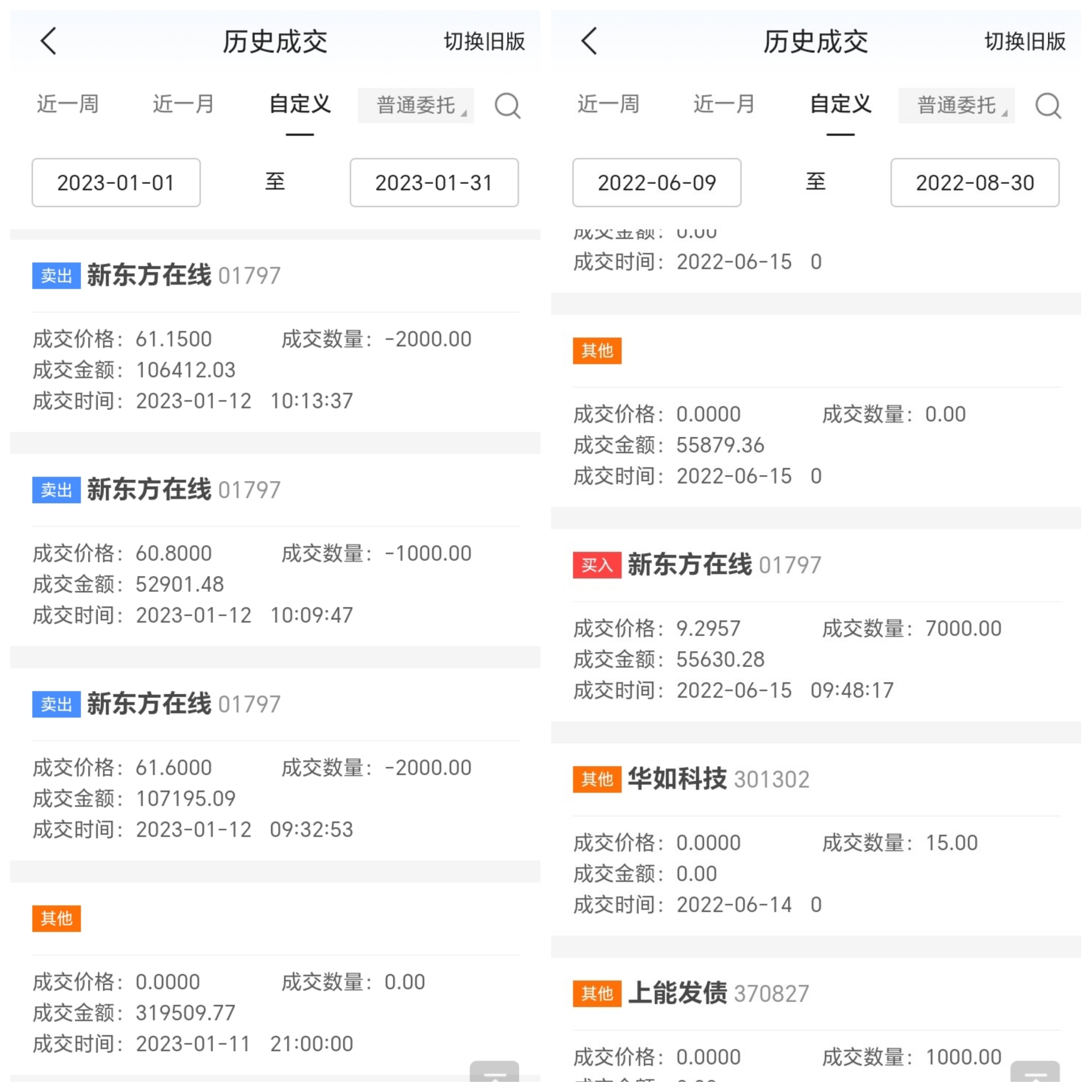Switch to the 近一月 tab in the right panel
Image resolution: width=1092 pixels, height=1092 pixels.
pyautogui.click(x=725, y=105)
